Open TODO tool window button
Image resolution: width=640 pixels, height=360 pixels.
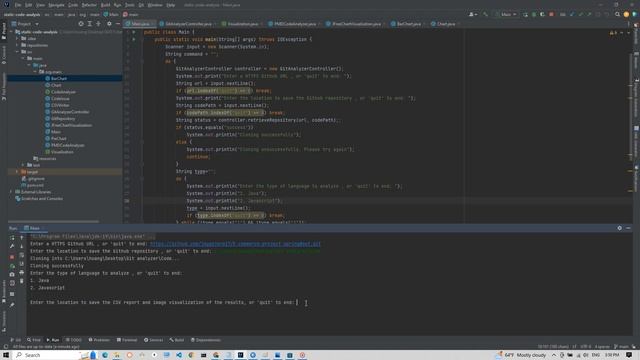pyautogui.click(x=74, y=340)
